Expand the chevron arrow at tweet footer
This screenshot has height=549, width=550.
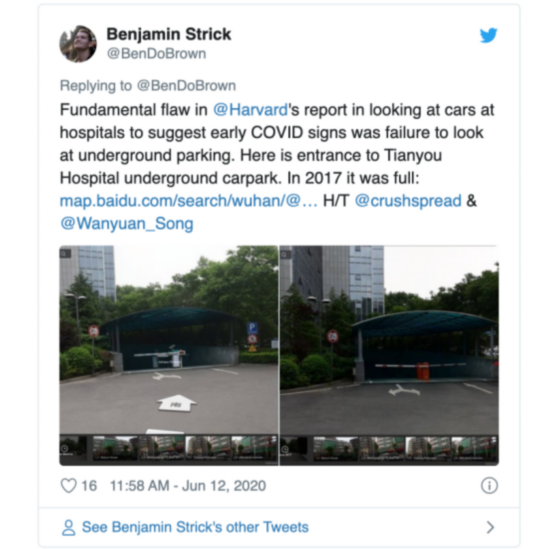(x=490, y=527)
